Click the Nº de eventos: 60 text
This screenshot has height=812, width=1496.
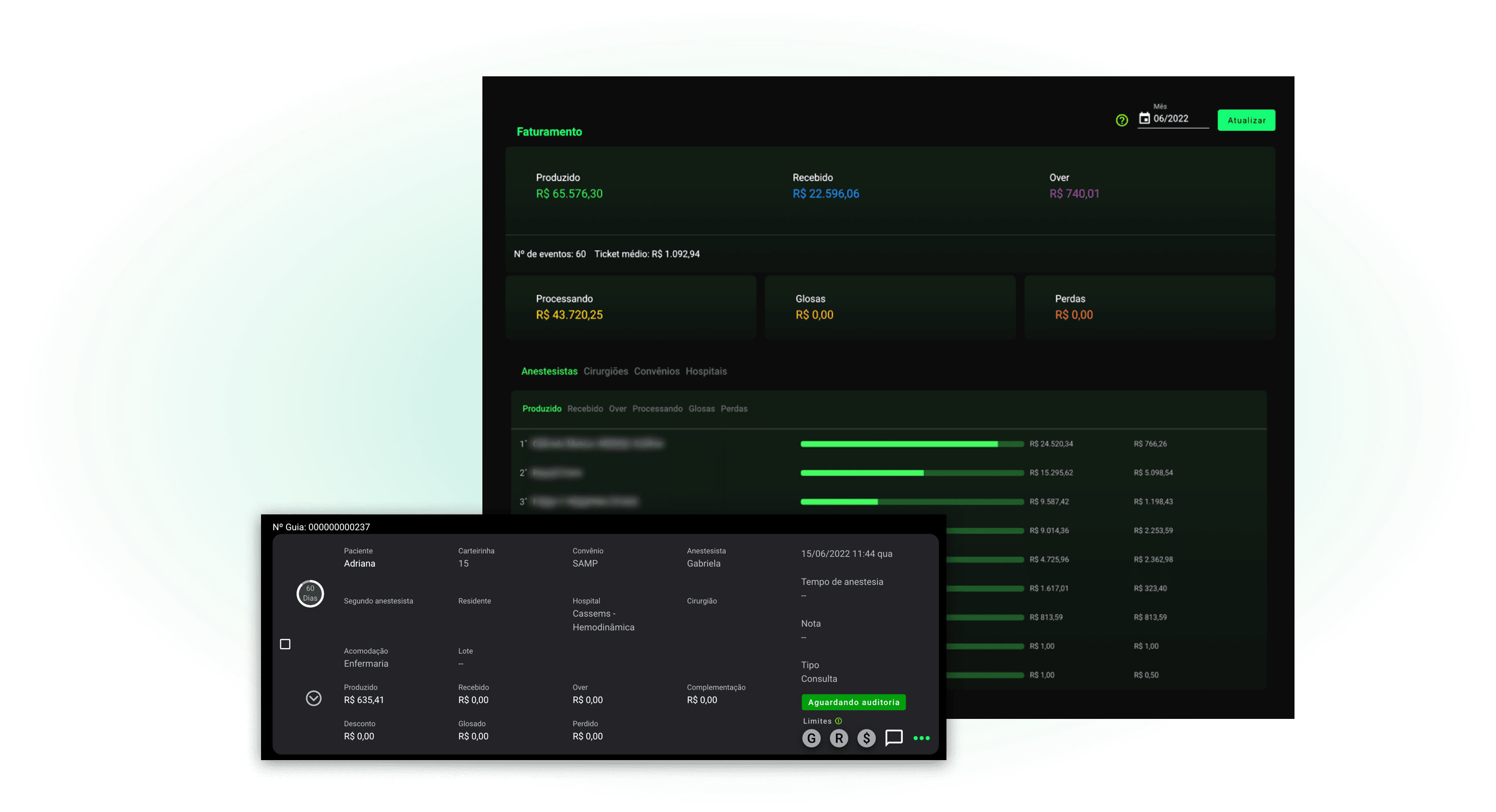pos(550,254)
